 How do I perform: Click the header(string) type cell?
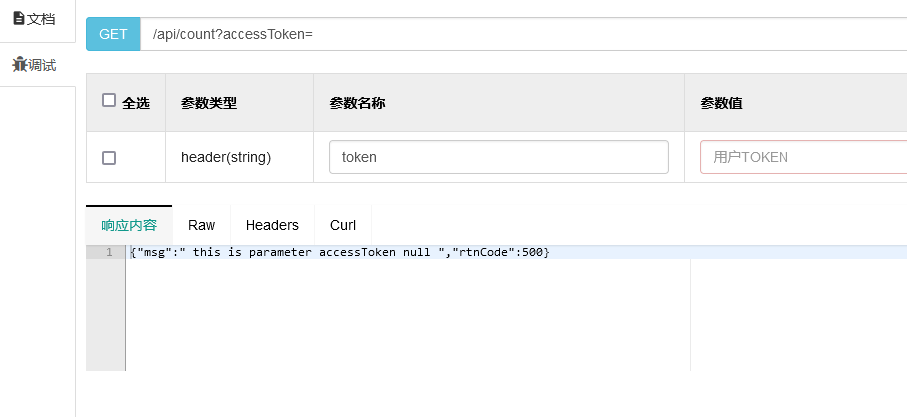click(226, 157)
